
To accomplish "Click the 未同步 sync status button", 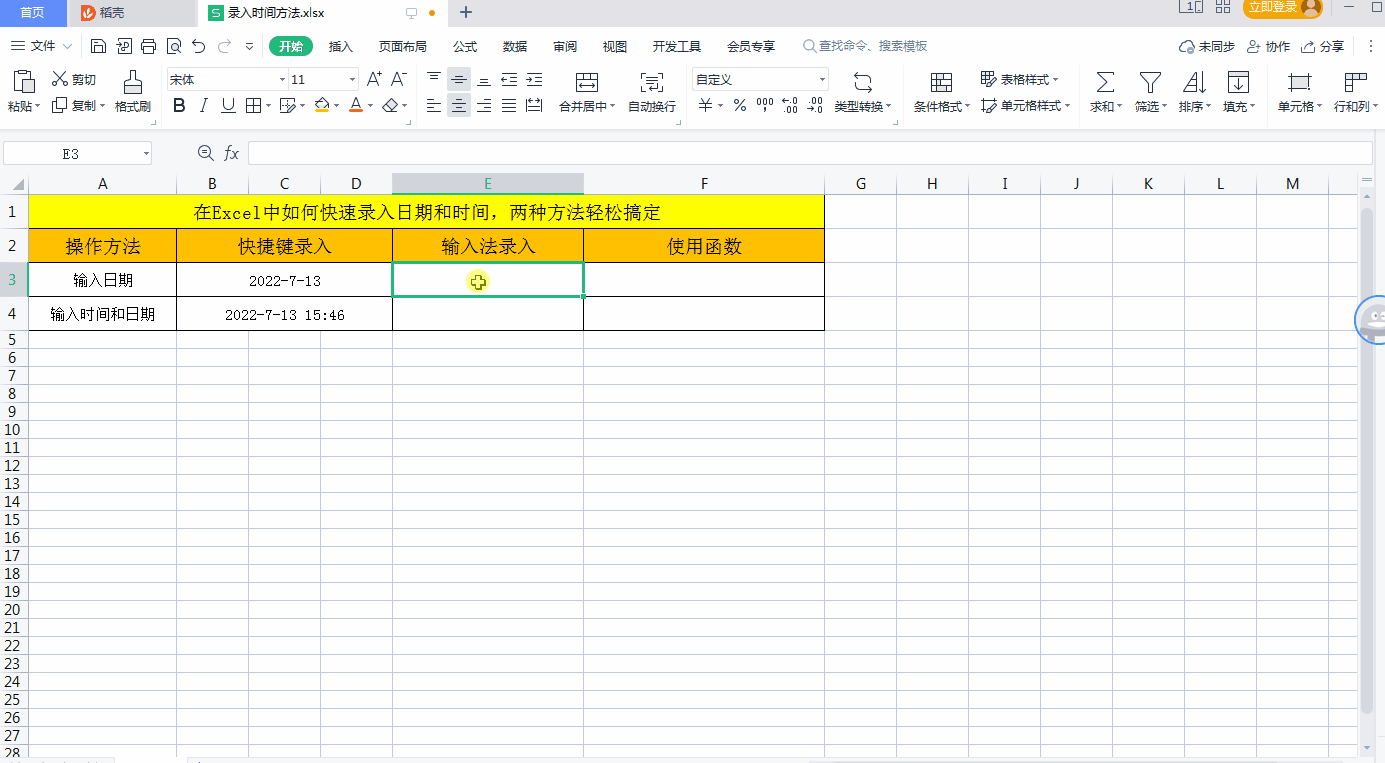I will (x=1207, y=46).
